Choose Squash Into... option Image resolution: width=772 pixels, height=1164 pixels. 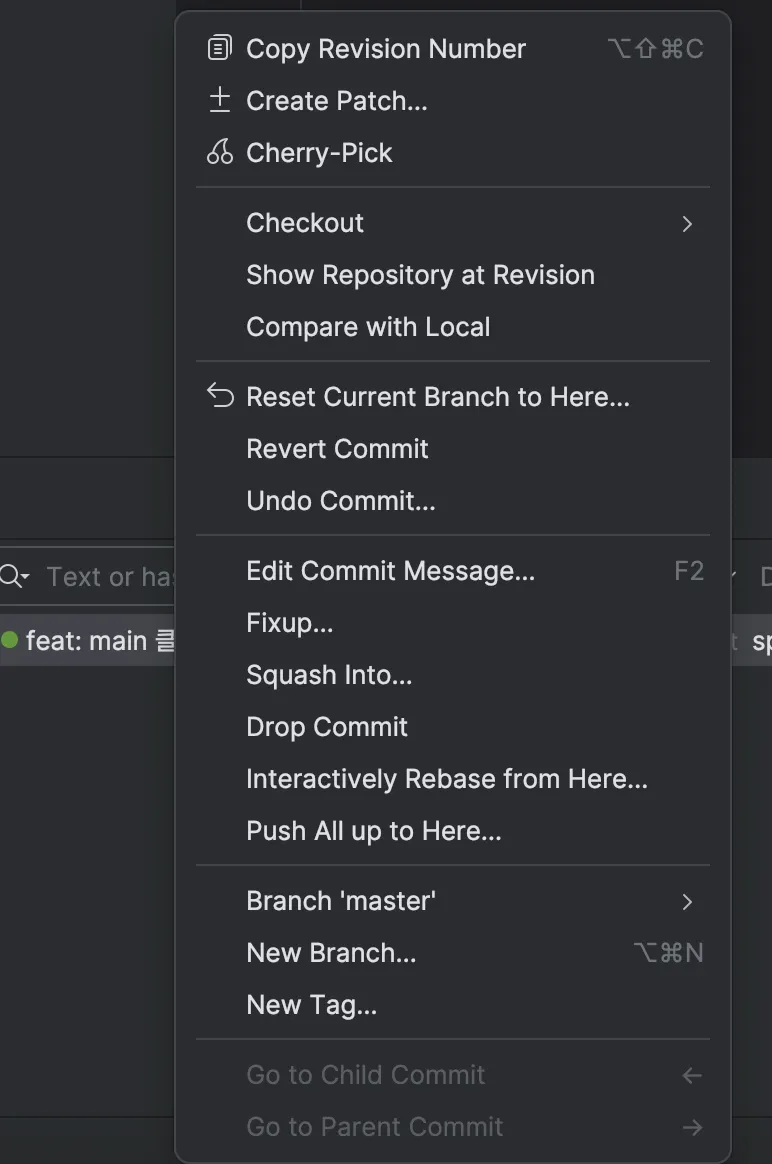pos(329,675)
